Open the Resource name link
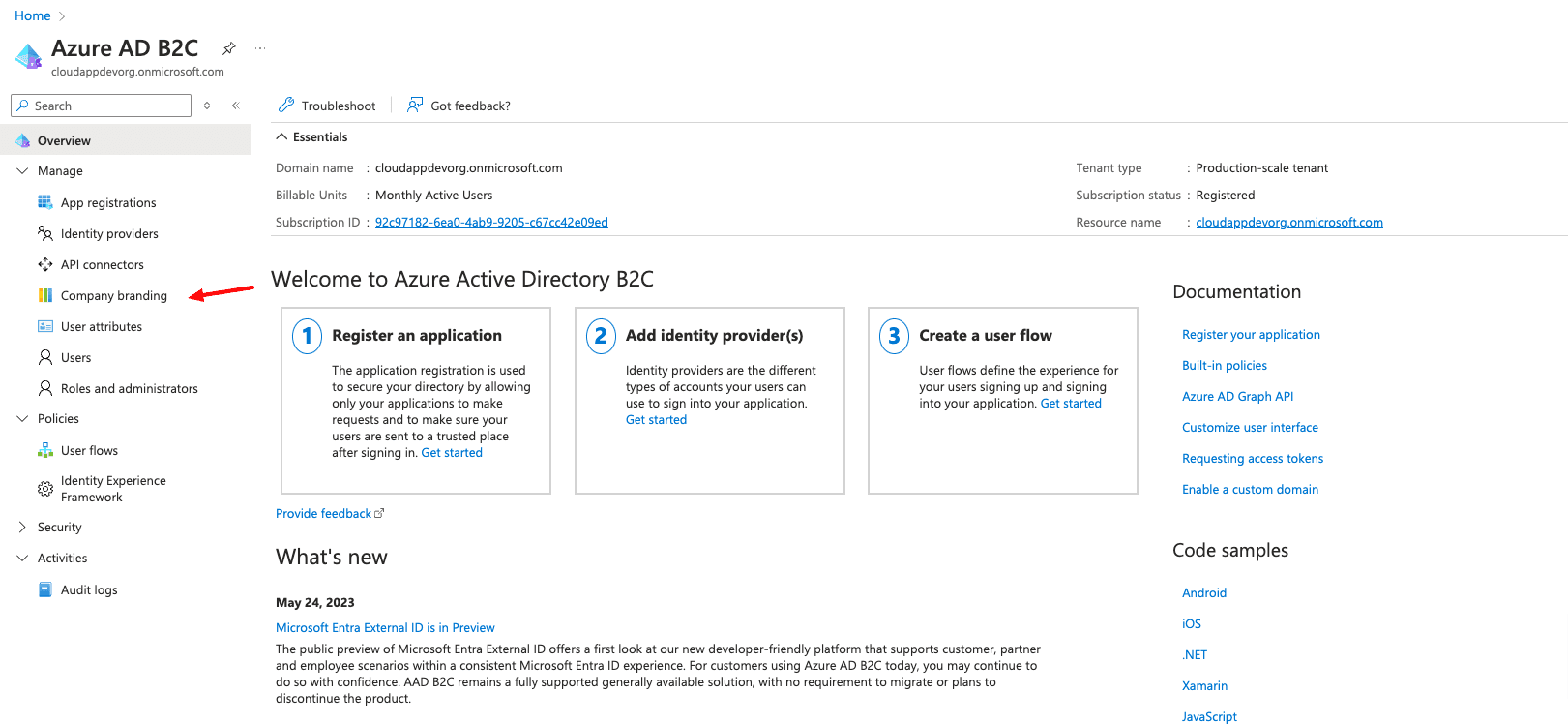The height and width of the screenshot is (725, 1568). coord(1289,222)
